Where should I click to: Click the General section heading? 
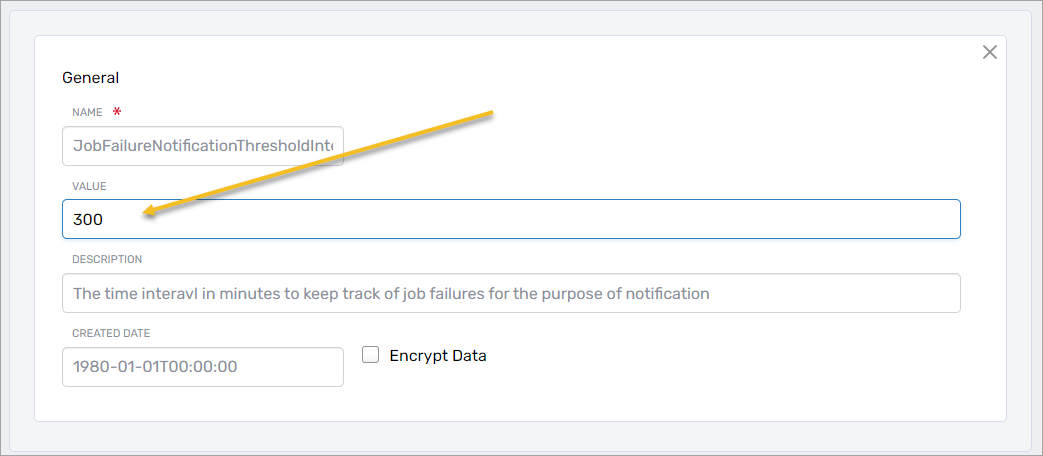click(x=91, y=77)
